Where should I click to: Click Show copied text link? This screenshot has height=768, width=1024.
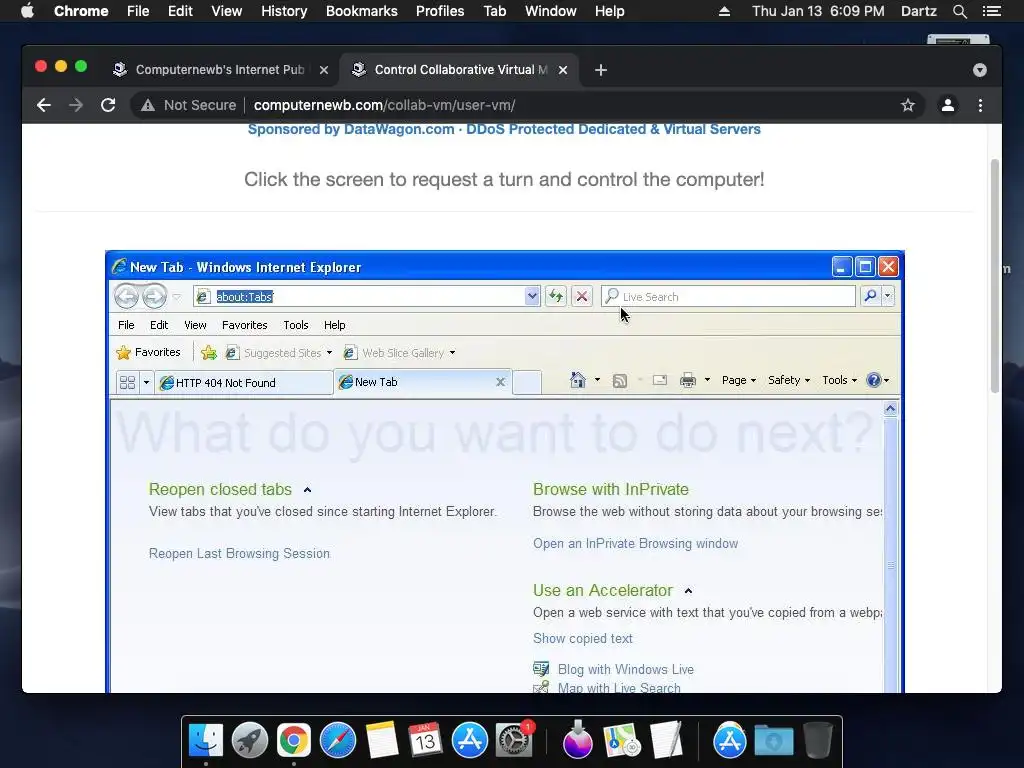(583, 639)
